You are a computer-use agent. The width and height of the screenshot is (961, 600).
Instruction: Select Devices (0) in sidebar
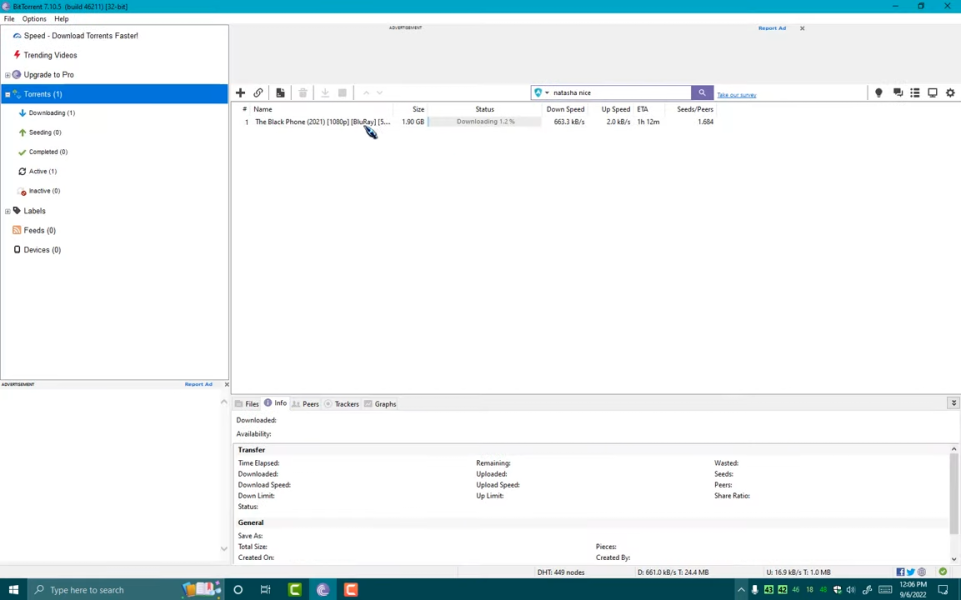[42, 250]
